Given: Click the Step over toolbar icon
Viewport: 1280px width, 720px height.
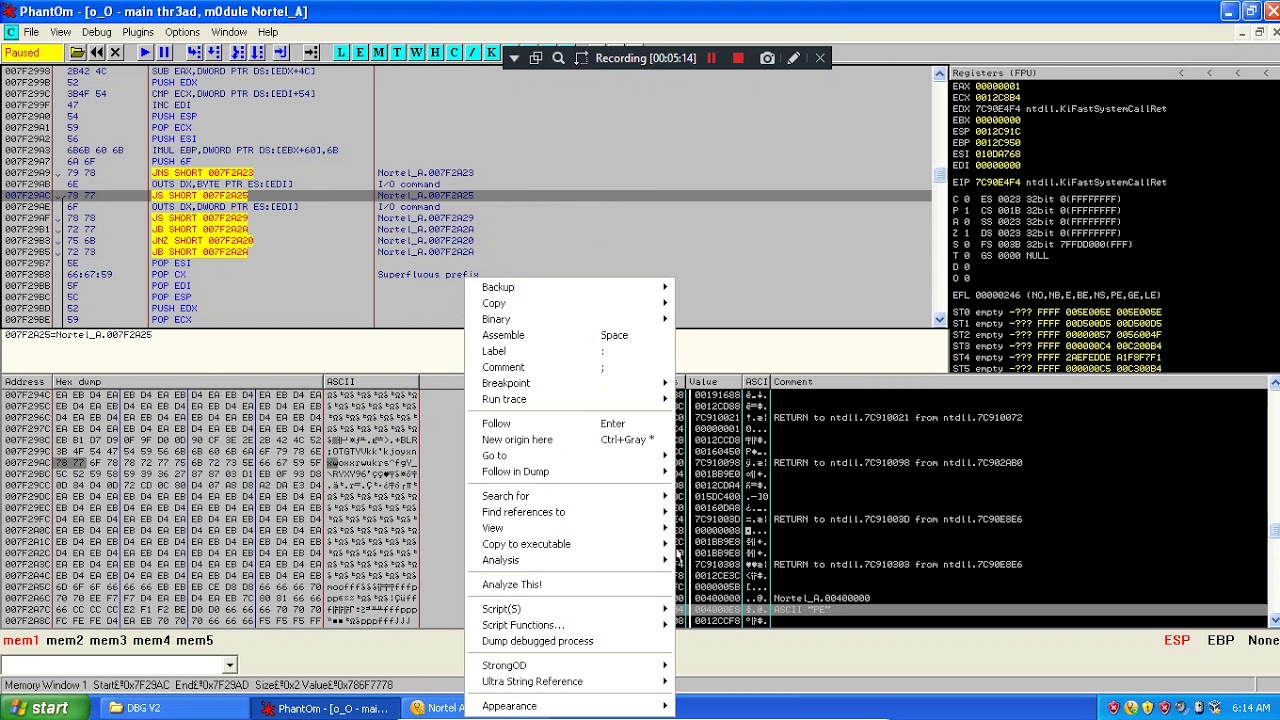Looking at the screenshot, I should (214, 52).
